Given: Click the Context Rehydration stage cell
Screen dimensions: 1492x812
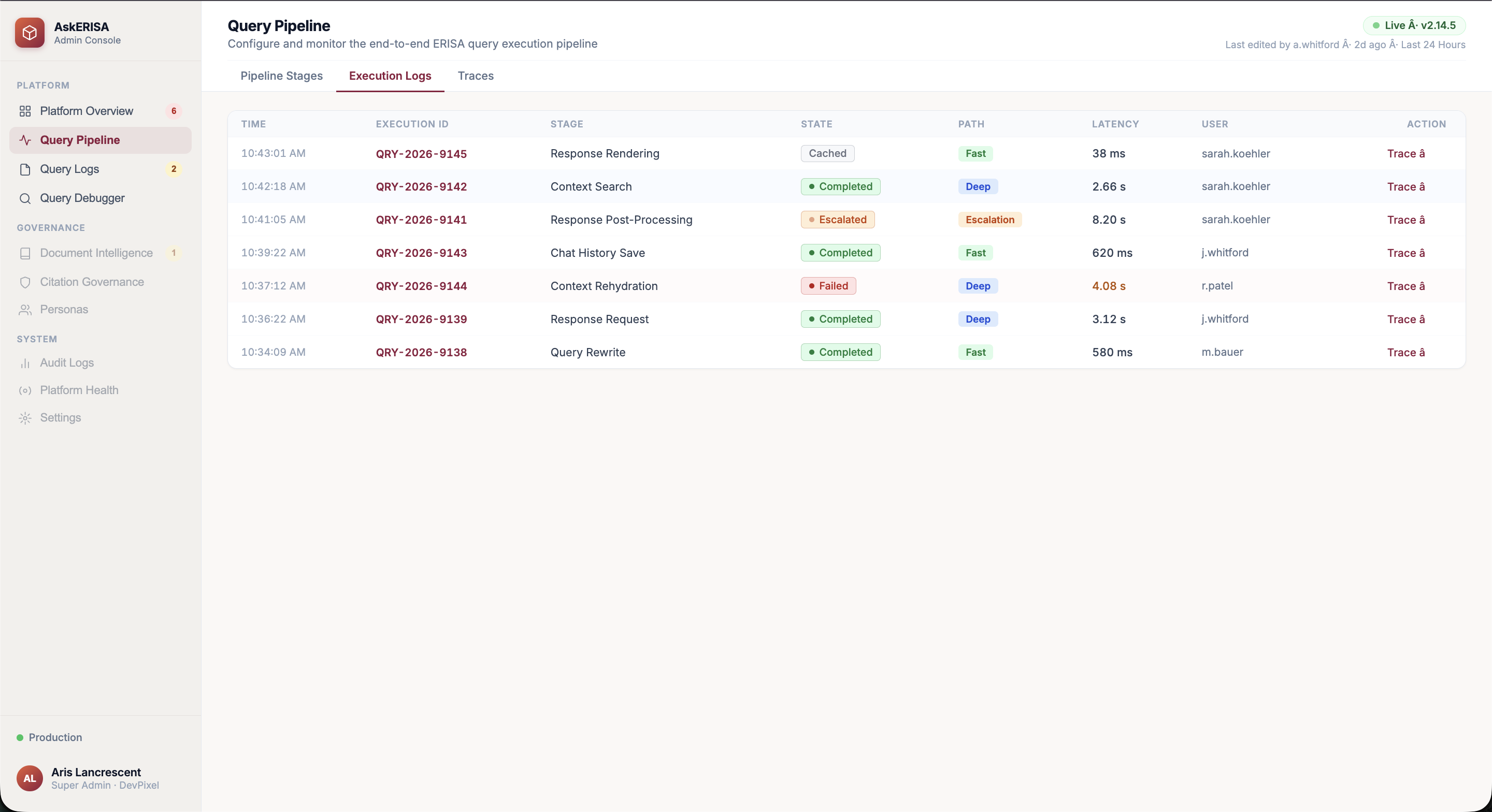Looking at the screenshot, I should pos(604,286).
